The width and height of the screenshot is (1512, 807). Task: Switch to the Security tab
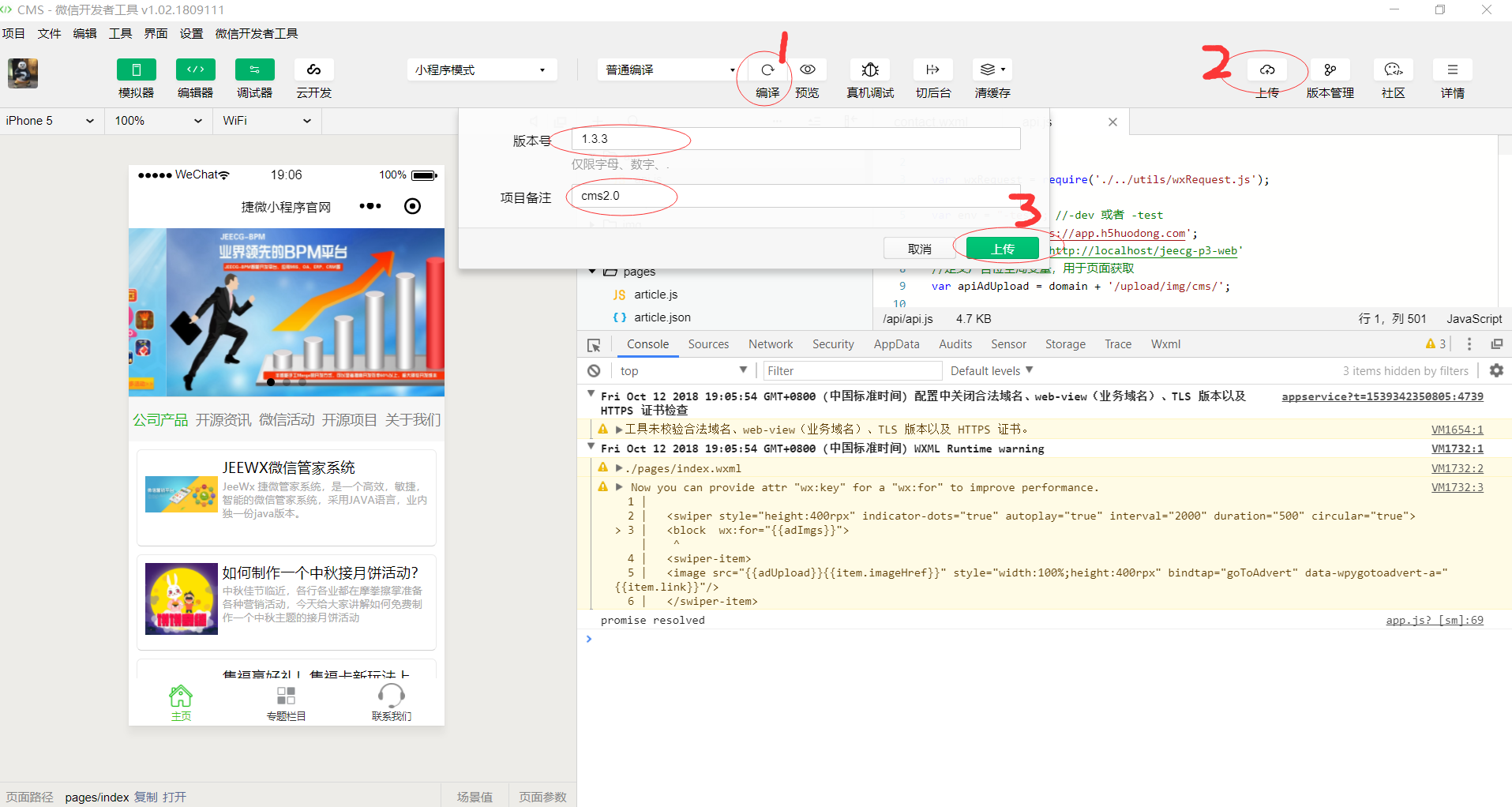pyautogui.click(x=833, y=344)
